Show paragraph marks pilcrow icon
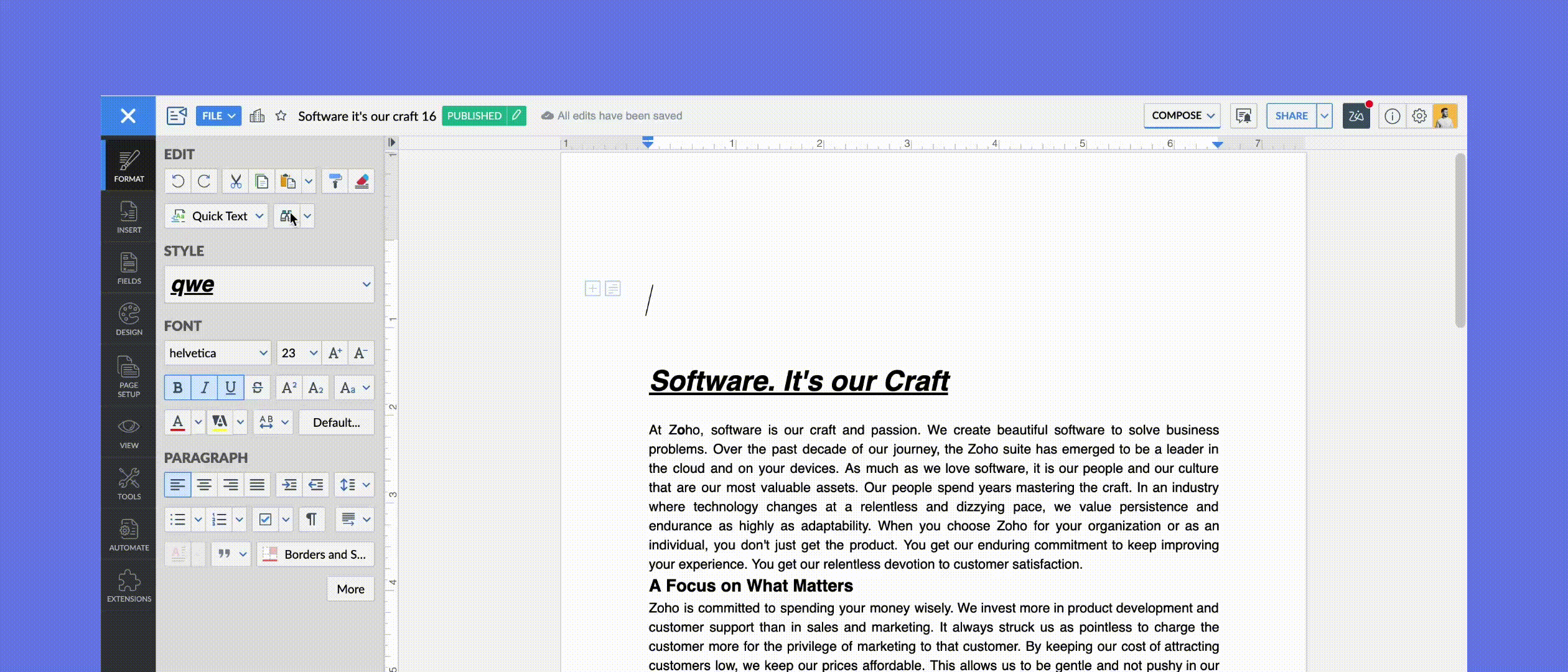 pyautogui.click(x=311, y=520)
